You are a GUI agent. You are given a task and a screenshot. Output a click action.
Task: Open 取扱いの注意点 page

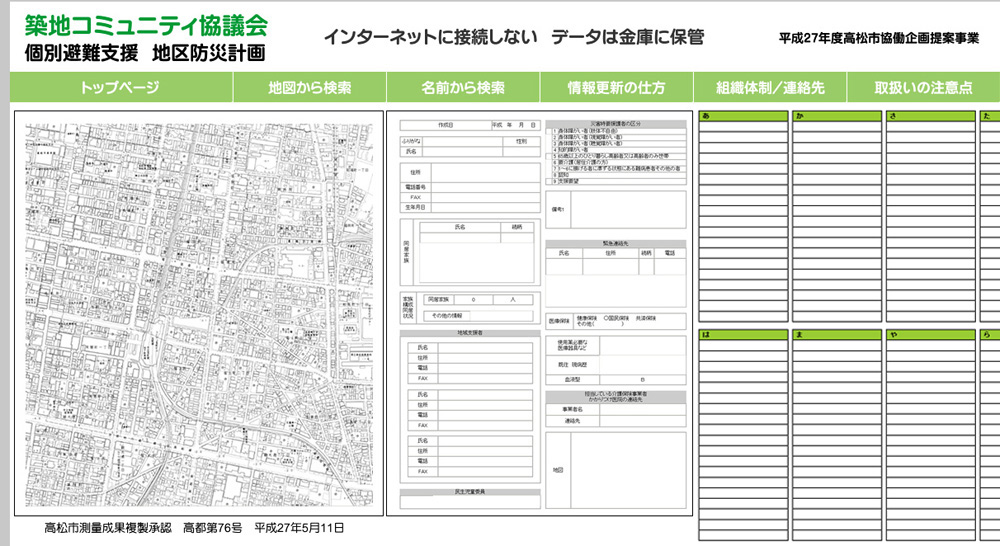922,88
